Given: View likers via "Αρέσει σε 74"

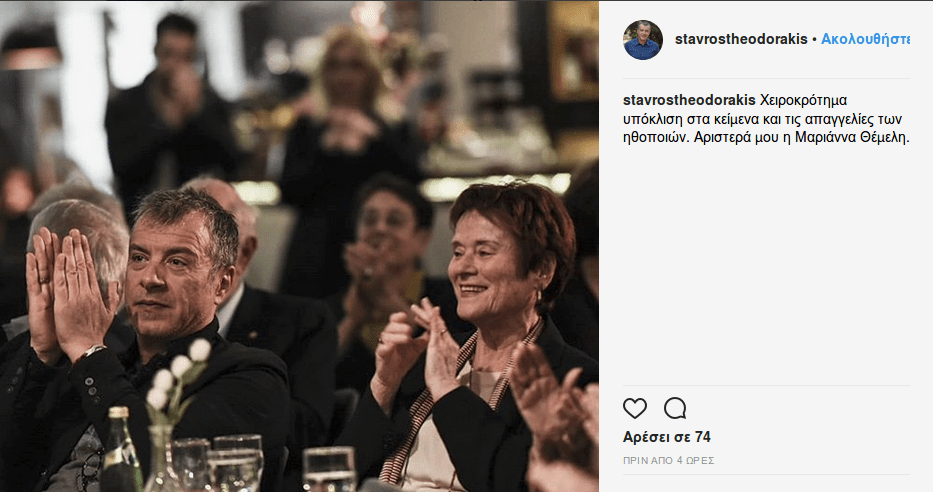Looking at the screenshot, I should pyautogui.click(x=666, y=437).
